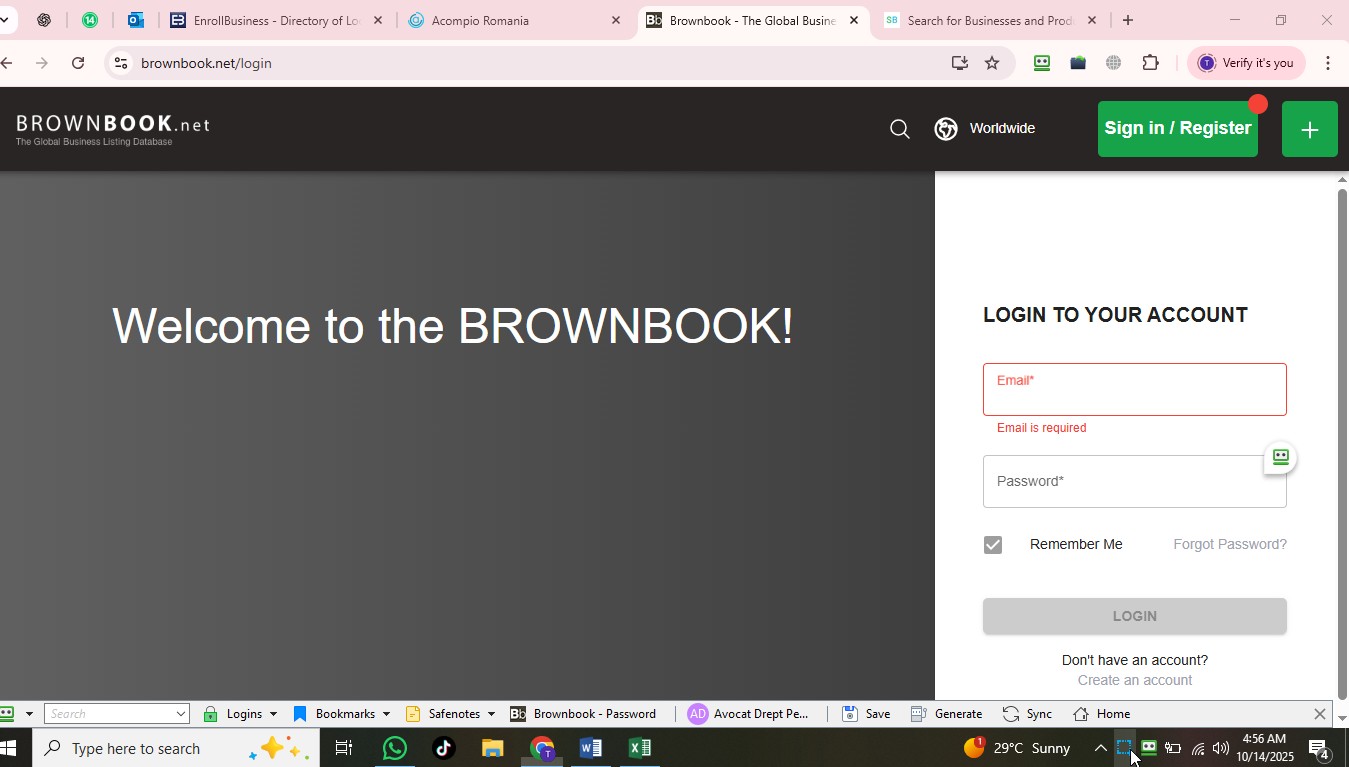The width and height of the screenshot is (1349, 767).
Task: Open the Create an account link
Action: [x=1134, y=680]
